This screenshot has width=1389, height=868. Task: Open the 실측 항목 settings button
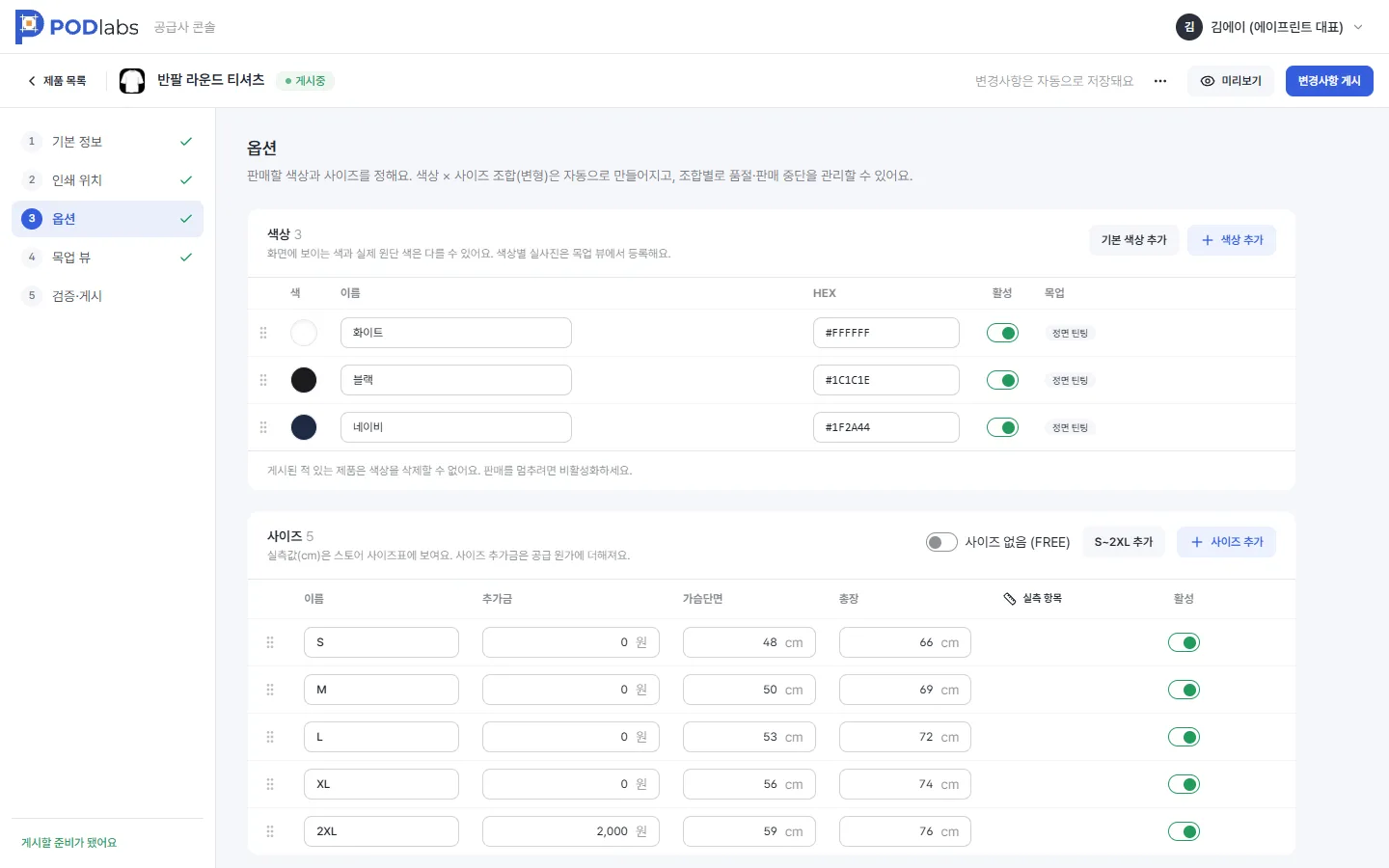pyautogui.click(x=1032, y=599)
